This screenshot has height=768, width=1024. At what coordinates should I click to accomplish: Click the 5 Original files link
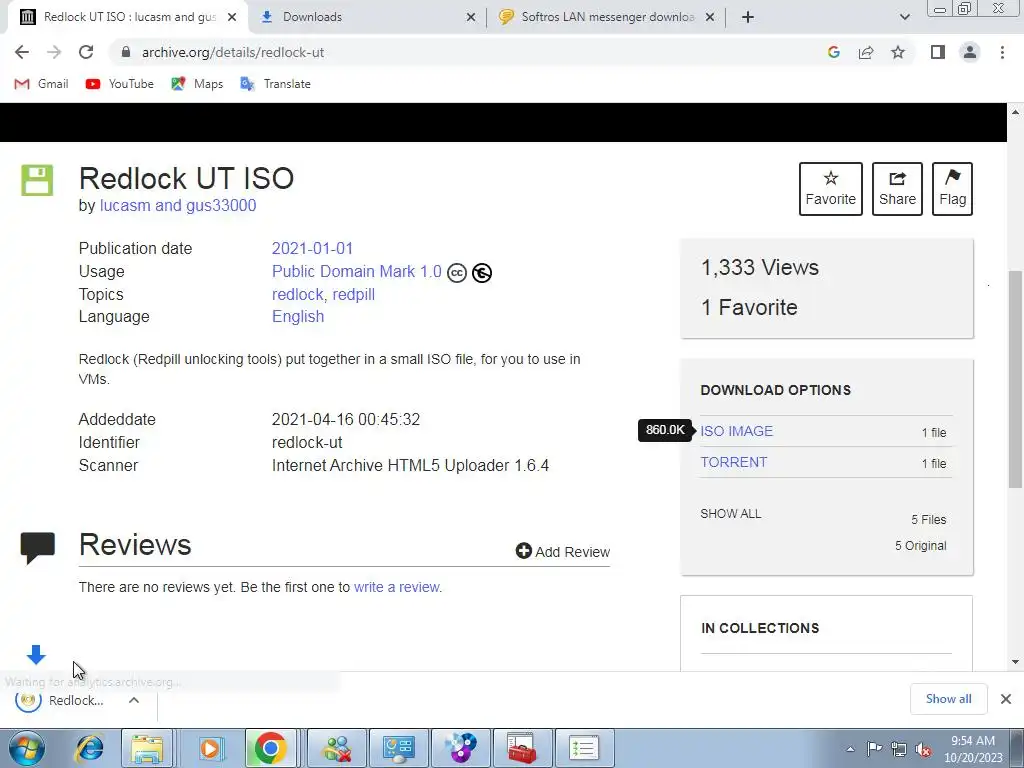[x=920, y=546]
